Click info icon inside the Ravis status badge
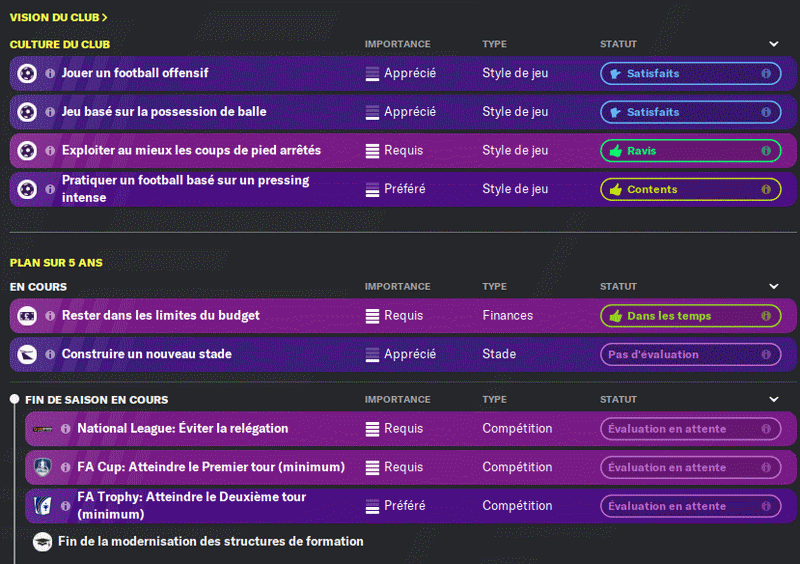The height and width of the screenshot is (564, 800). 766,151
